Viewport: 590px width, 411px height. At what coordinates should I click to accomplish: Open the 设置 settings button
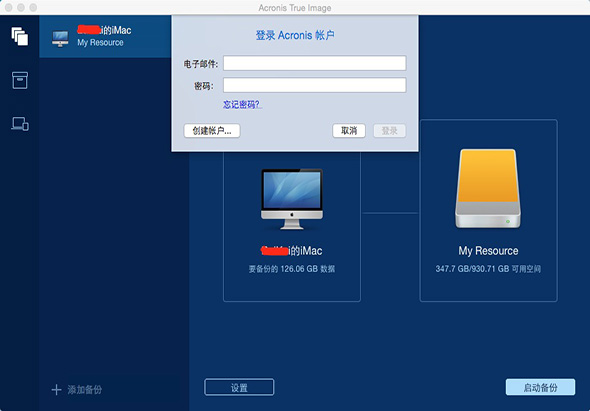tap(239, 387)
